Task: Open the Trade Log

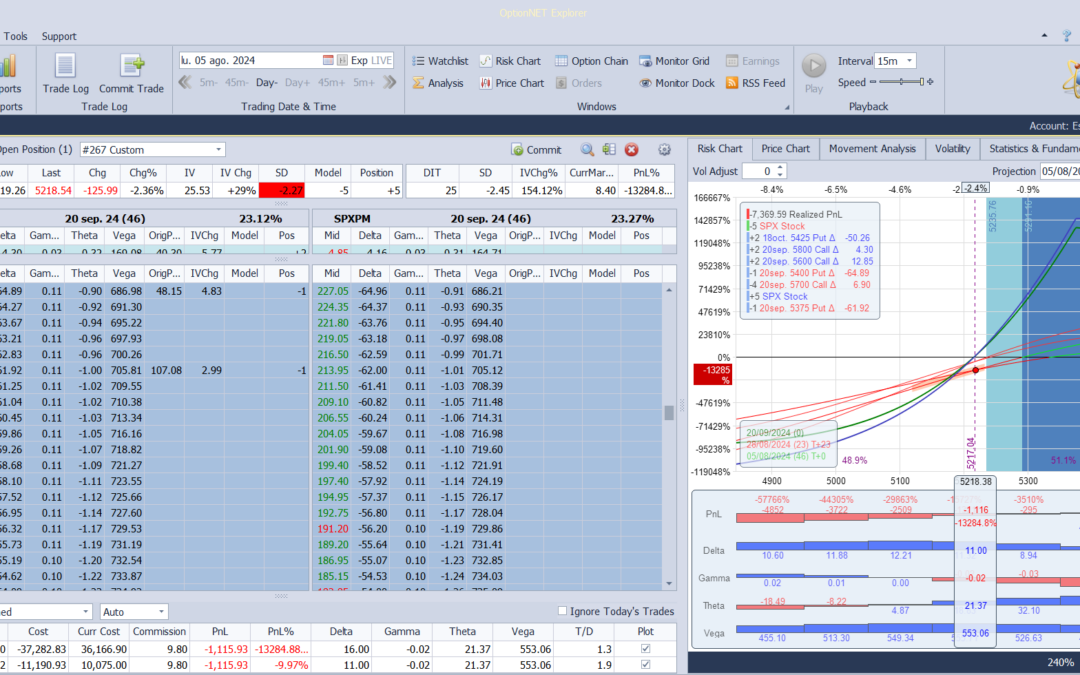Action: (x=65, y=72)
